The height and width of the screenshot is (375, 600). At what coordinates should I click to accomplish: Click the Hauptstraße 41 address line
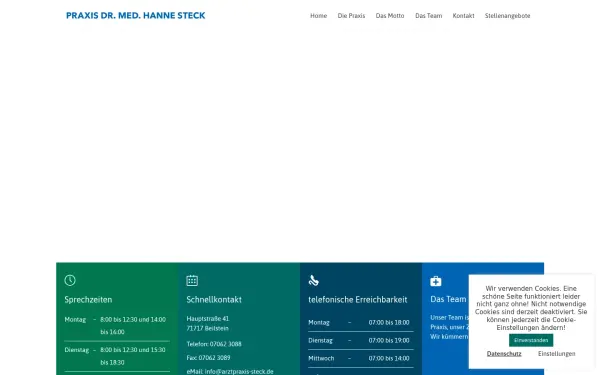tap(208, 318)
